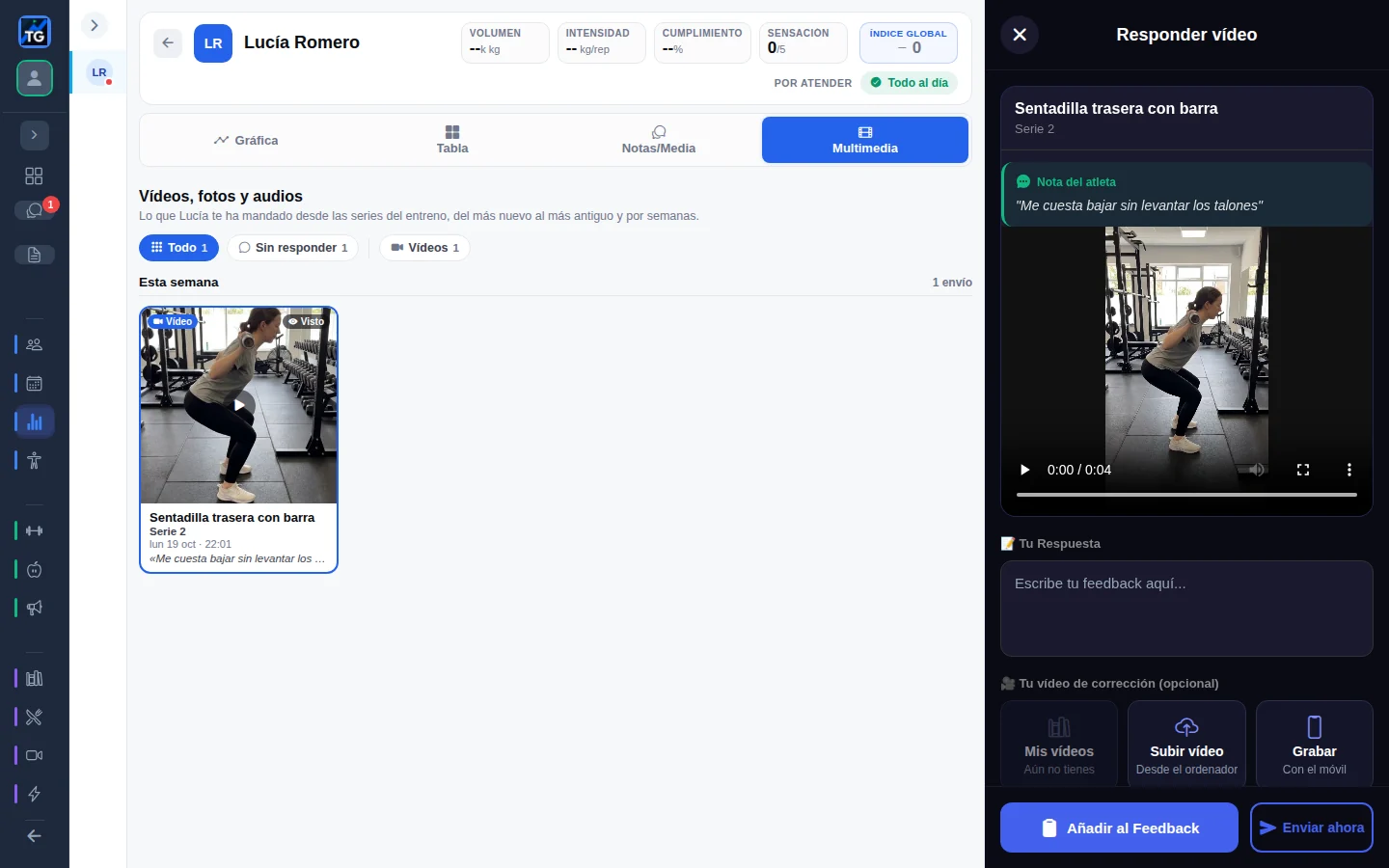Image resolution: width=1389 pixels, height=868 pixels.
Task: Switch to the Tabla tab
Action: point(452,140)
